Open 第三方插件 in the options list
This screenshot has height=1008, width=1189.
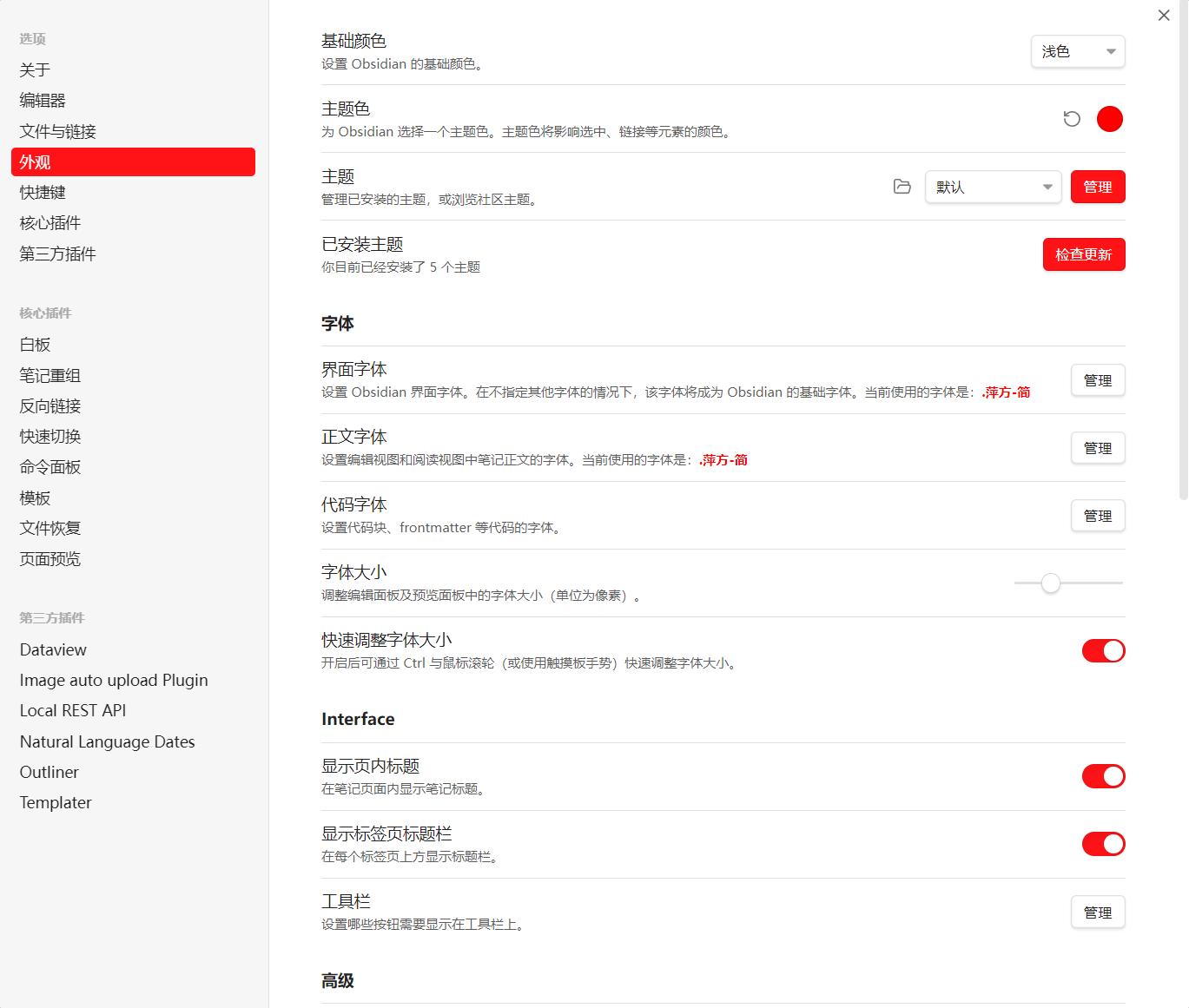[x=133, y=254]
